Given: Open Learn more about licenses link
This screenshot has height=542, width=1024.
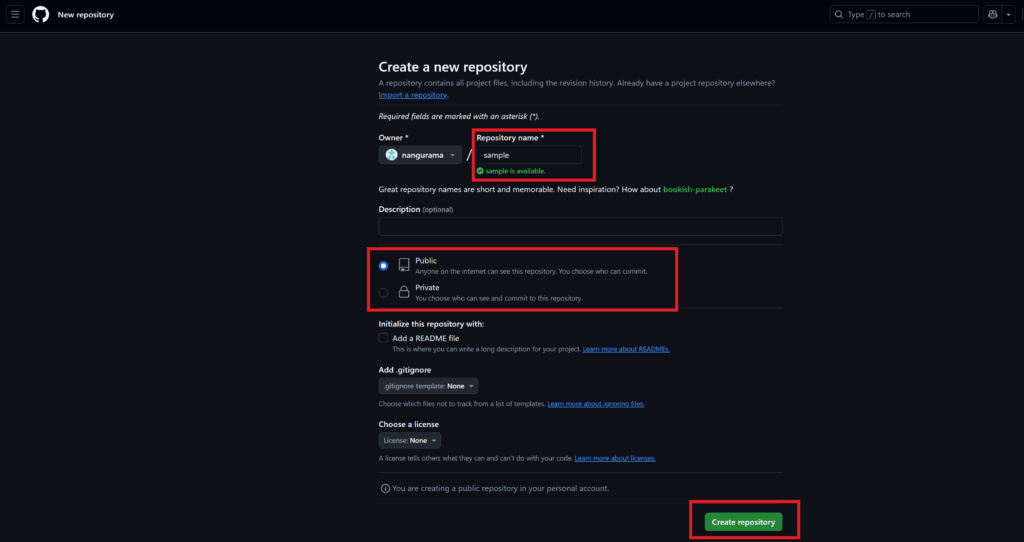Looking at the screenshot, I should coord(615,458).
